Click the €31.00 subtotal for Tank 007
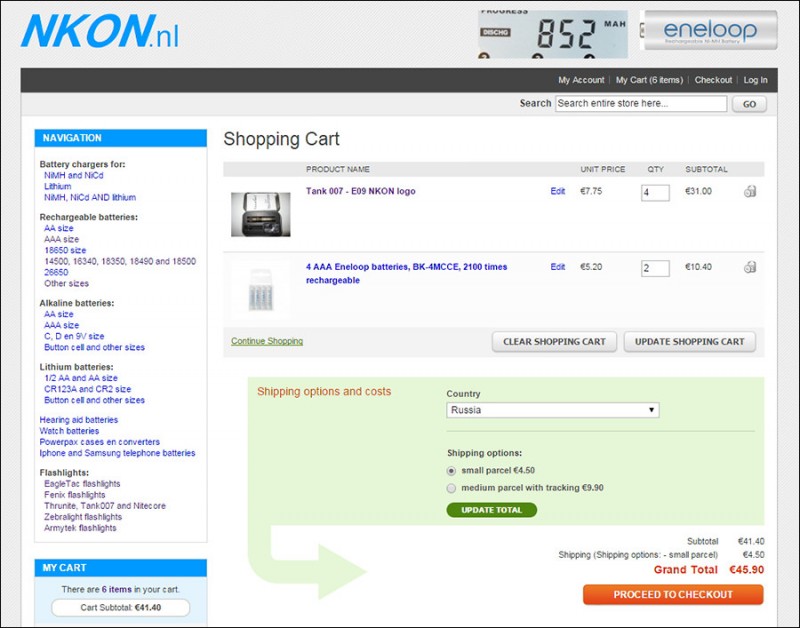Viewport: 800px width, 628px height. pyautogui.click(x=698, y=191)
